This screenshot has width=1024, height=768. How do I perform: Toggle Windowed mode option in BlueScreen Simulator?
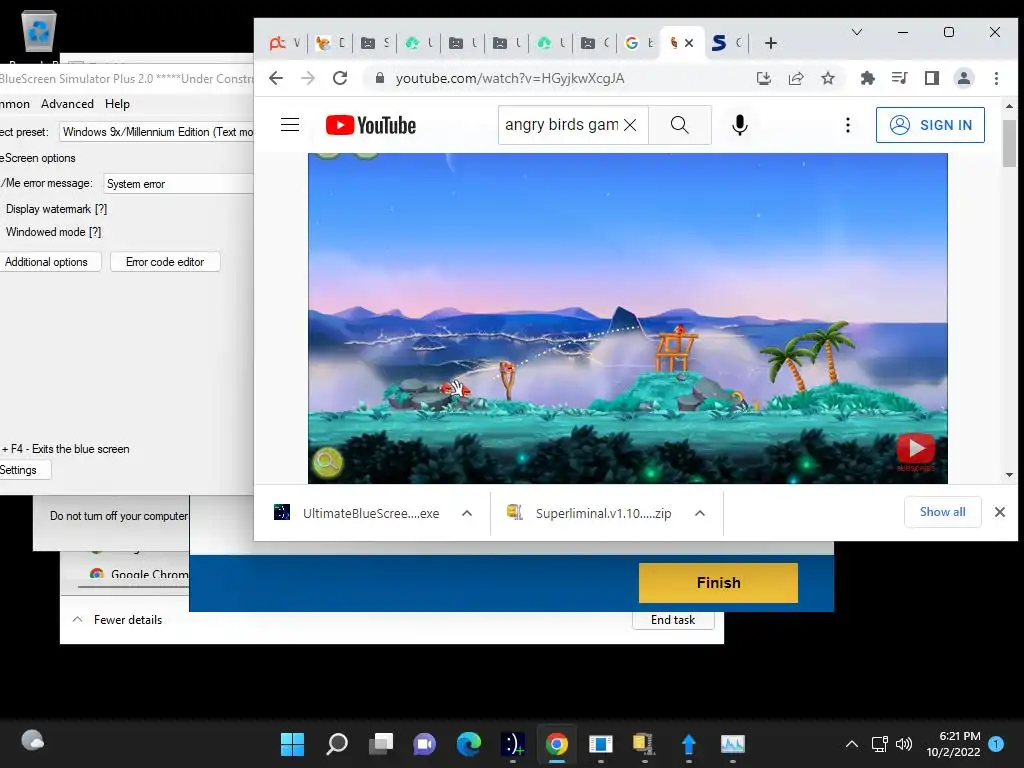53,232
